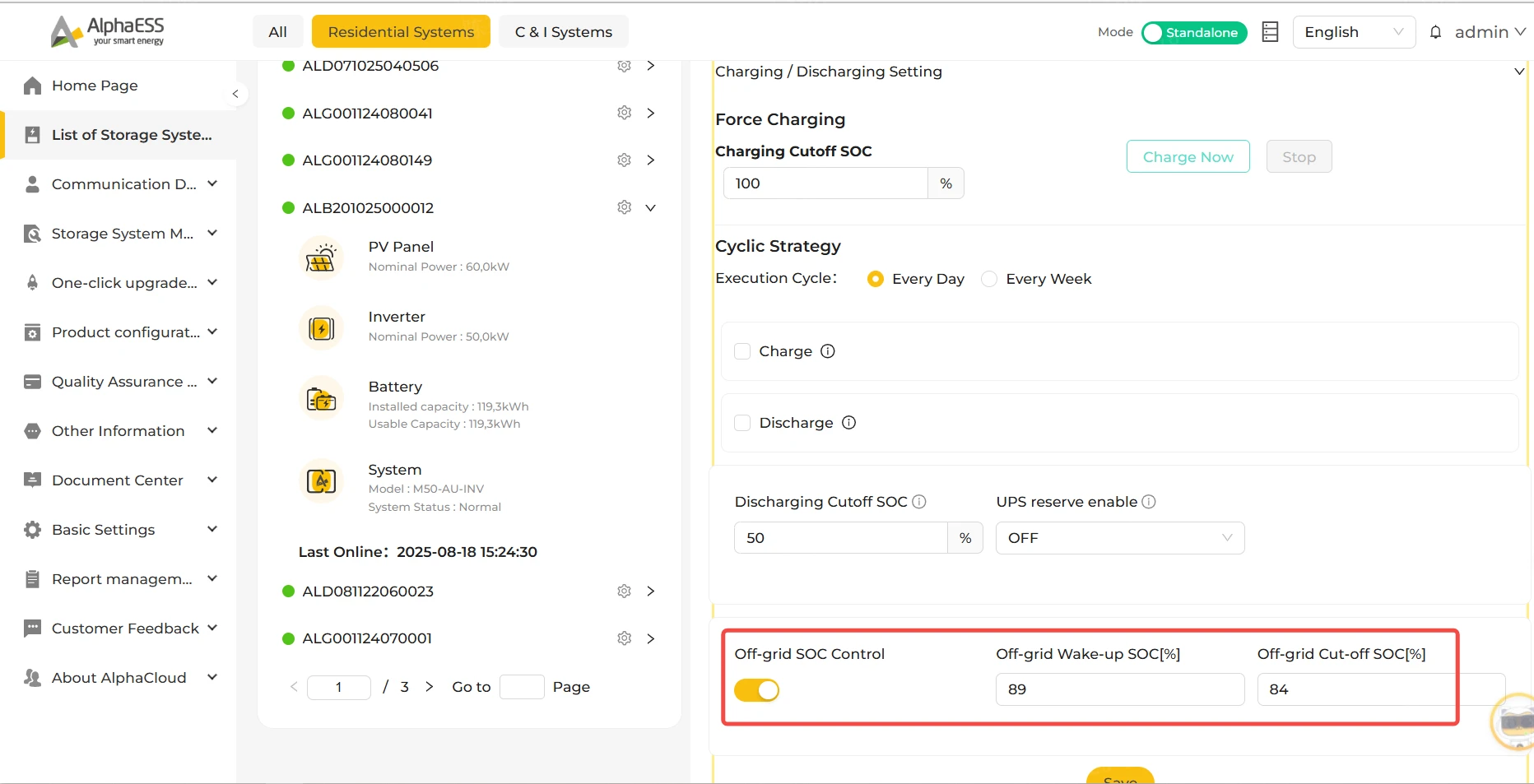Click the Battery icon
Viewport: 1534px width, 784px height.
tap(321, 399)
